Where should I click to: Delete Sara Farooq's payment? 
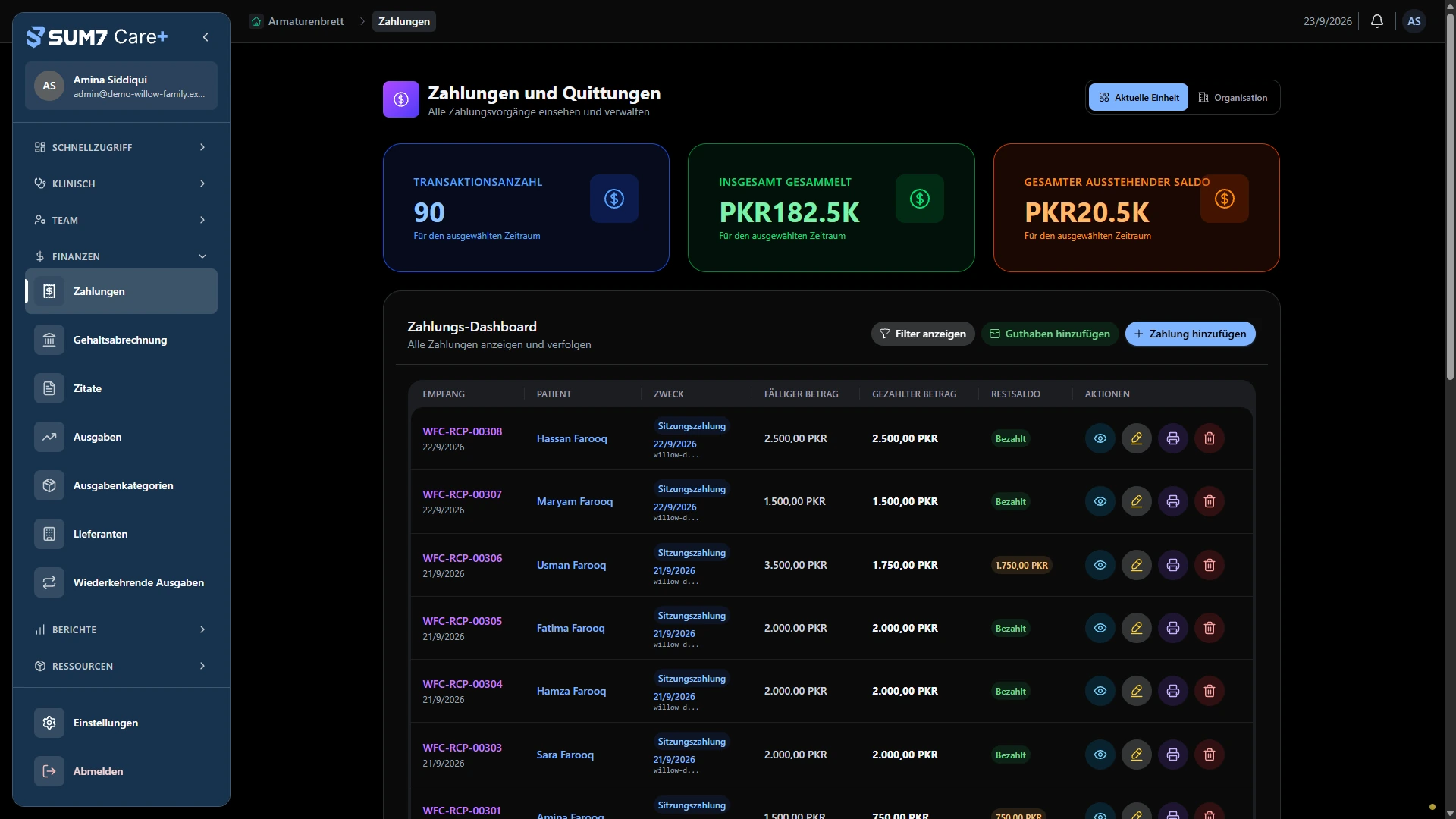click(1210, 755)
